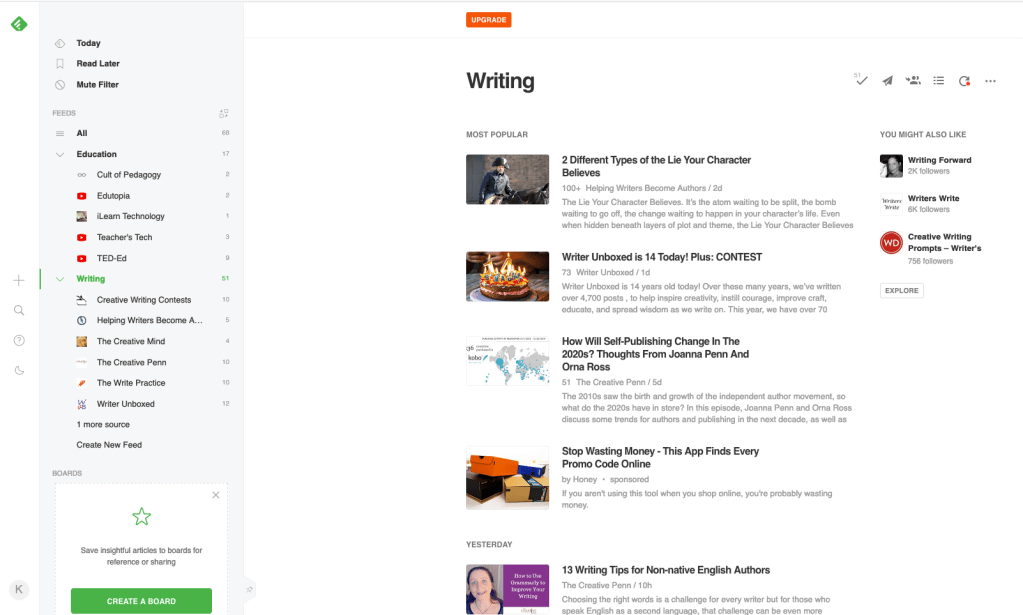1023x615 pixels.
Task: Mark all Writing articles as read
Action: coord(861,81)
